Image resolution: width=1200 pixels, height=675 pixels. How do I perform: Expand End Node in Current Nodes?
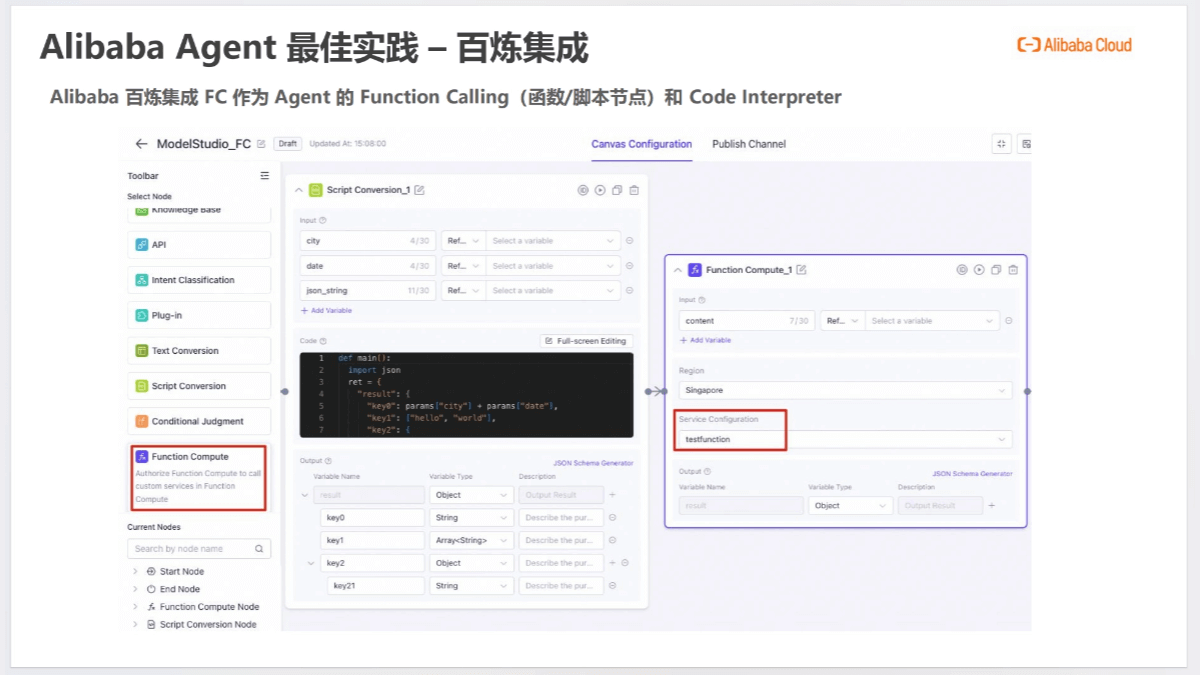tap(135, 589)
